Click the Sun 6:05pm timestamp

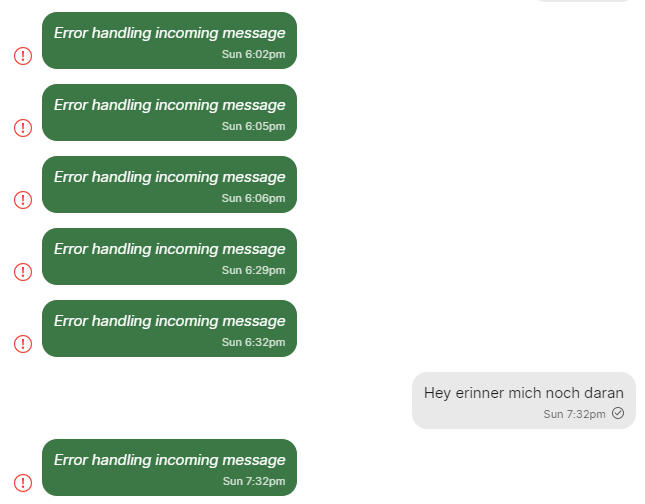253,126
